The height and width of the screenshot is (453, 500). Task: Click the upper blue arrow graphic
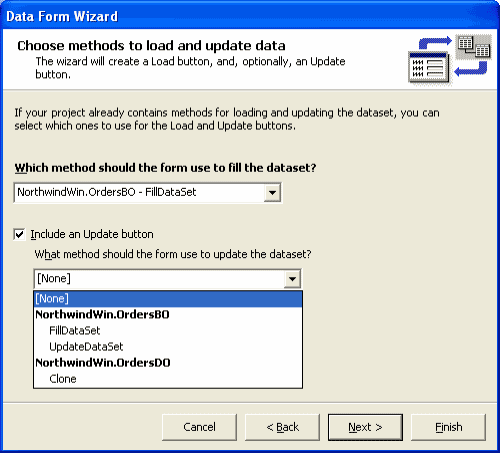[435, 43]
